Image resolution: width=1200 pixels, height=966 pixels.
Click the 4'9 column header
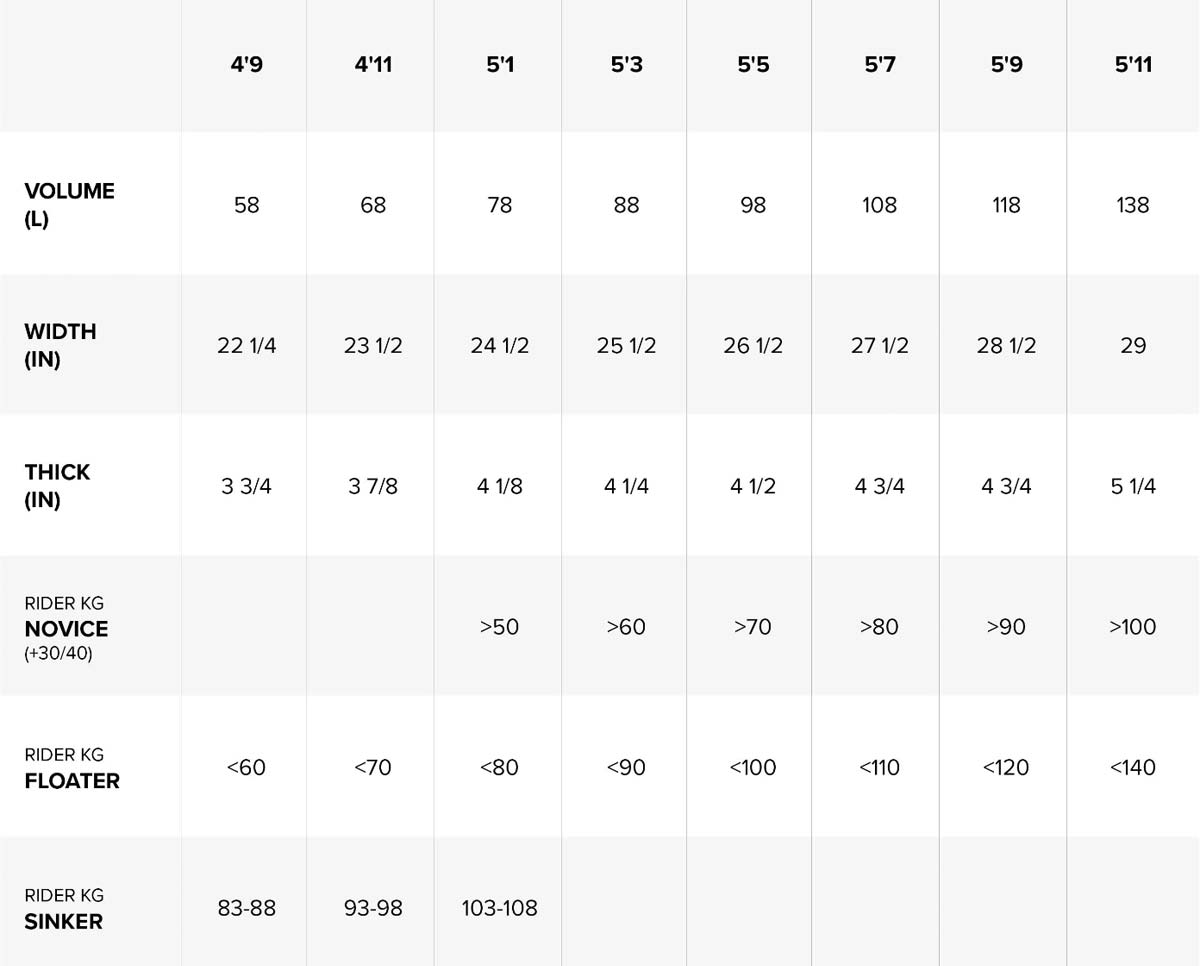point(246,65)
